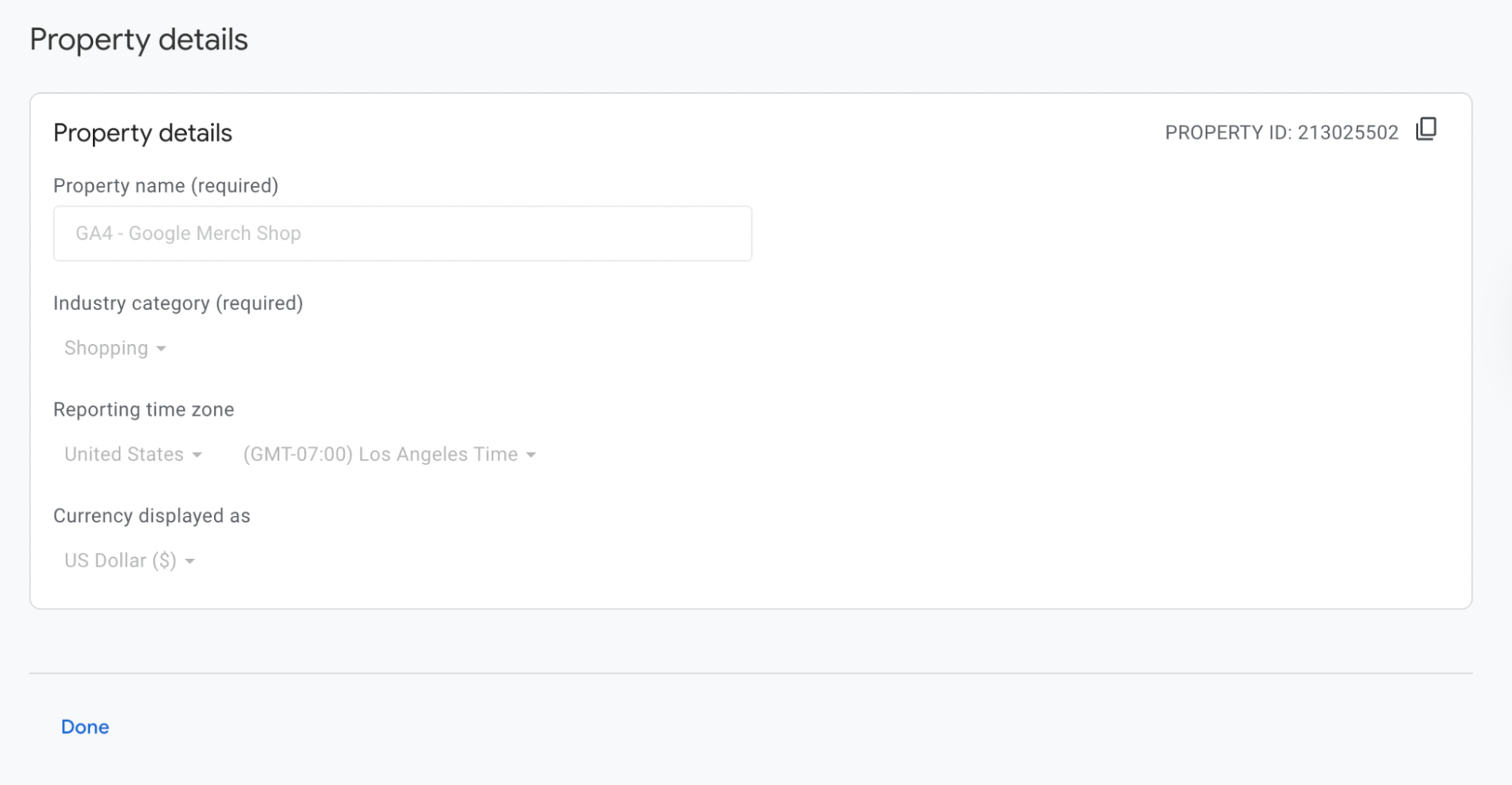Click the Property details card heading
Screen dimensions: 1512x785
pyautogui.click(x=142, y=133)
